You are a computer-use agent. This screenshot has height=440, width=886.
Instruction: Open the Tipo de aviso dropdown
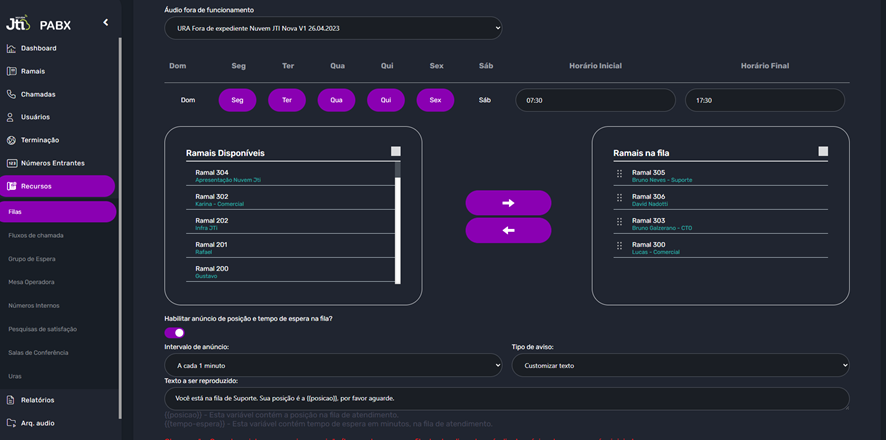pyautogui.click(x=680, y=365)
